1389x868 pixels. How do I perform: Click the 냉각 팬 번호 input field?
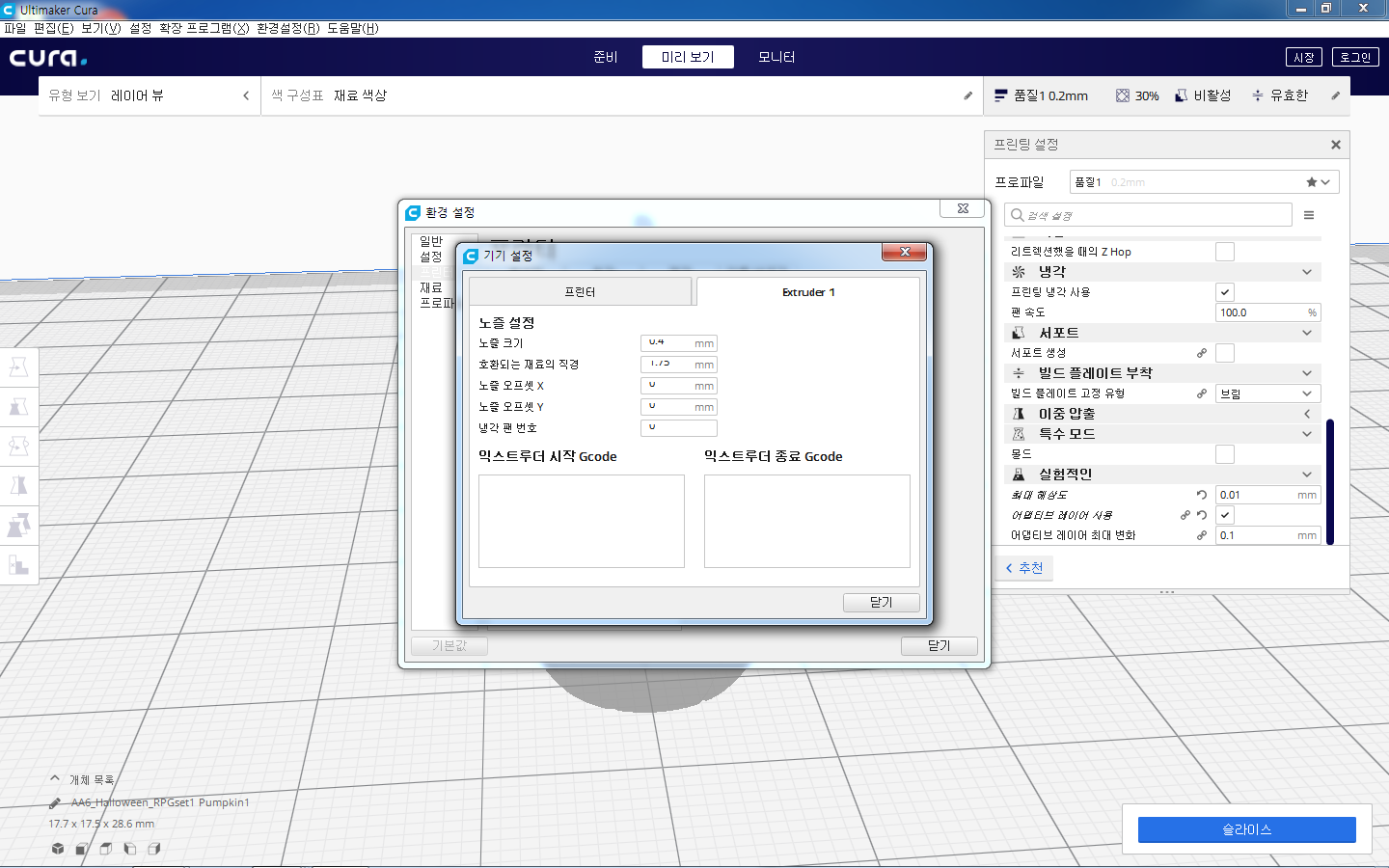coord(679,428)
